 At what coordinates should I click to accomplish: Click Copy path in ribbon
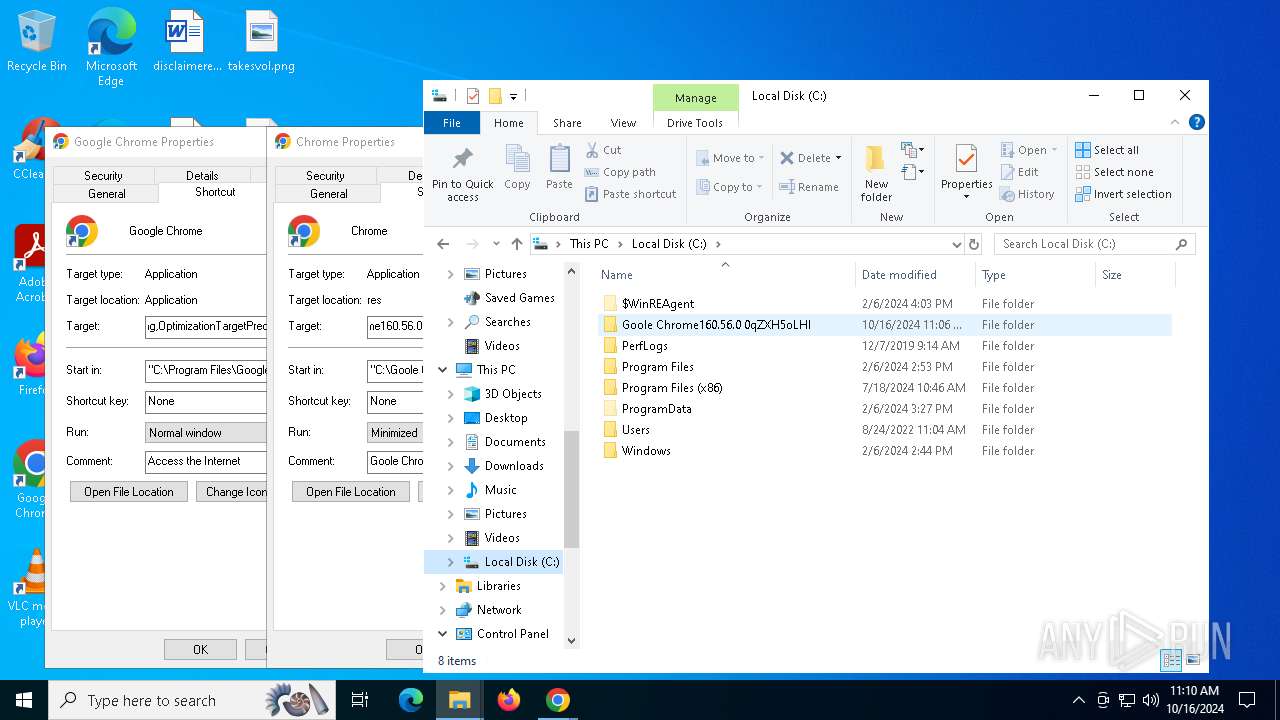[620, 172]
